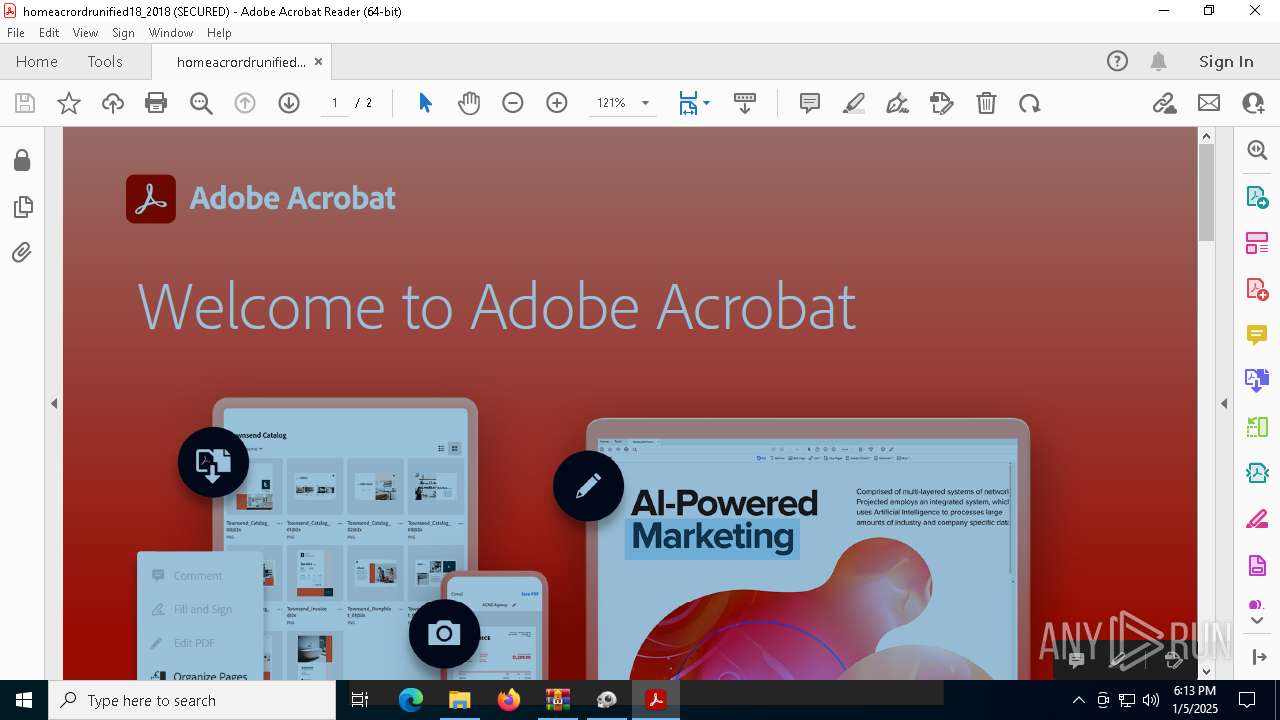The image size is (1280, 720).
Task: Rotate the page view
Action: (x=1030, y=103)
